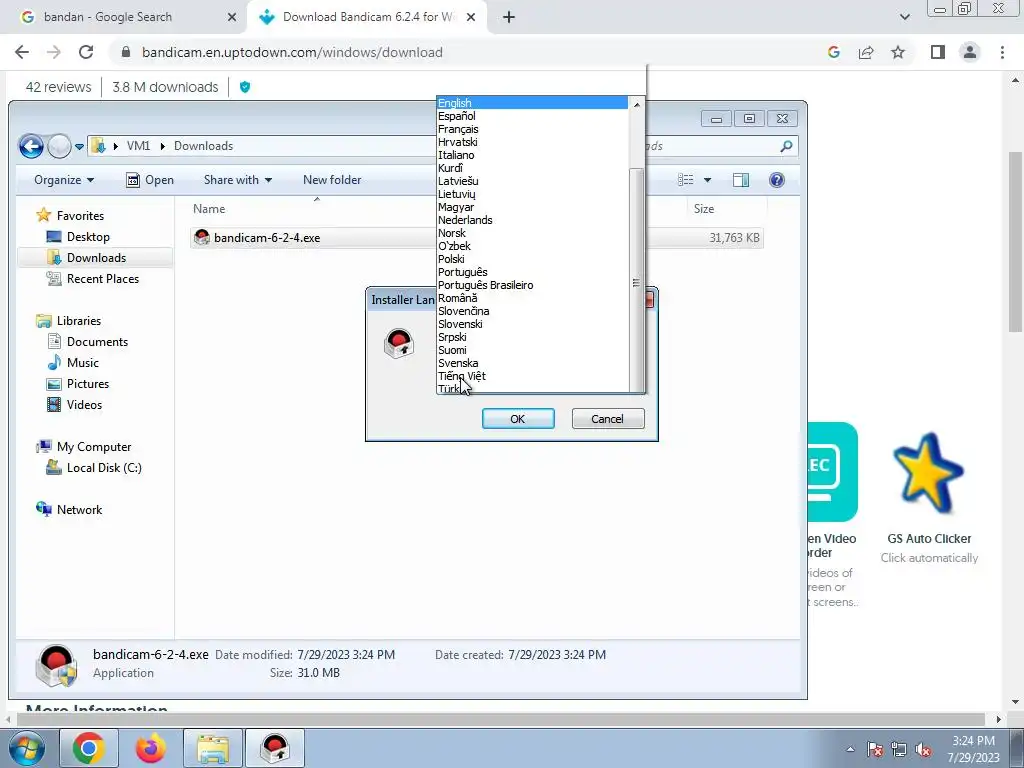This screenshot has width=1024, height=768.
Task: Open Chrome three-dot menu
Action: point(1002,52)
